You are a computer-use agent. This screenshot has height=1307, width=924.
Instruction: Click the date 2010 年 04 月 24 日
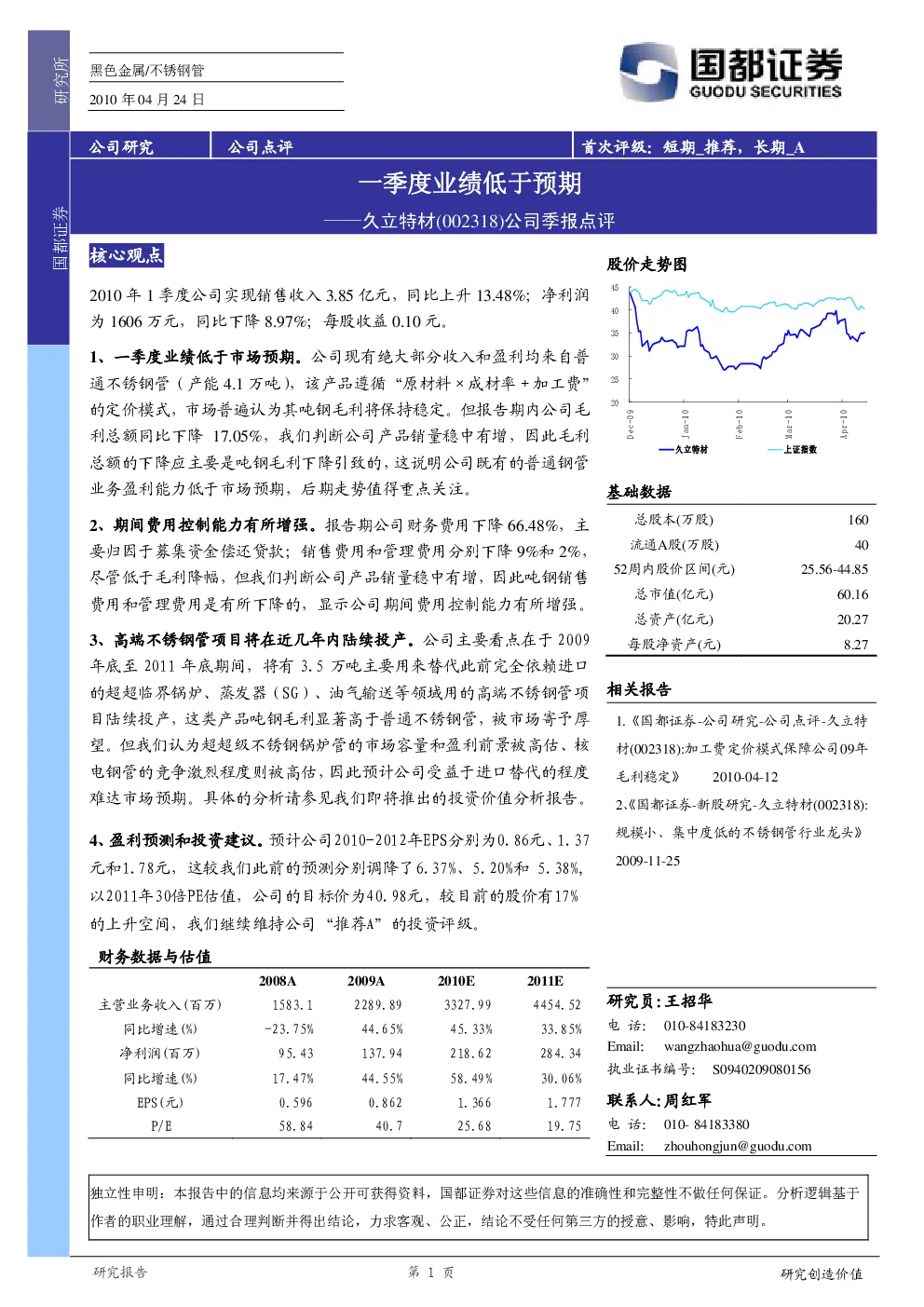(146, 100)
